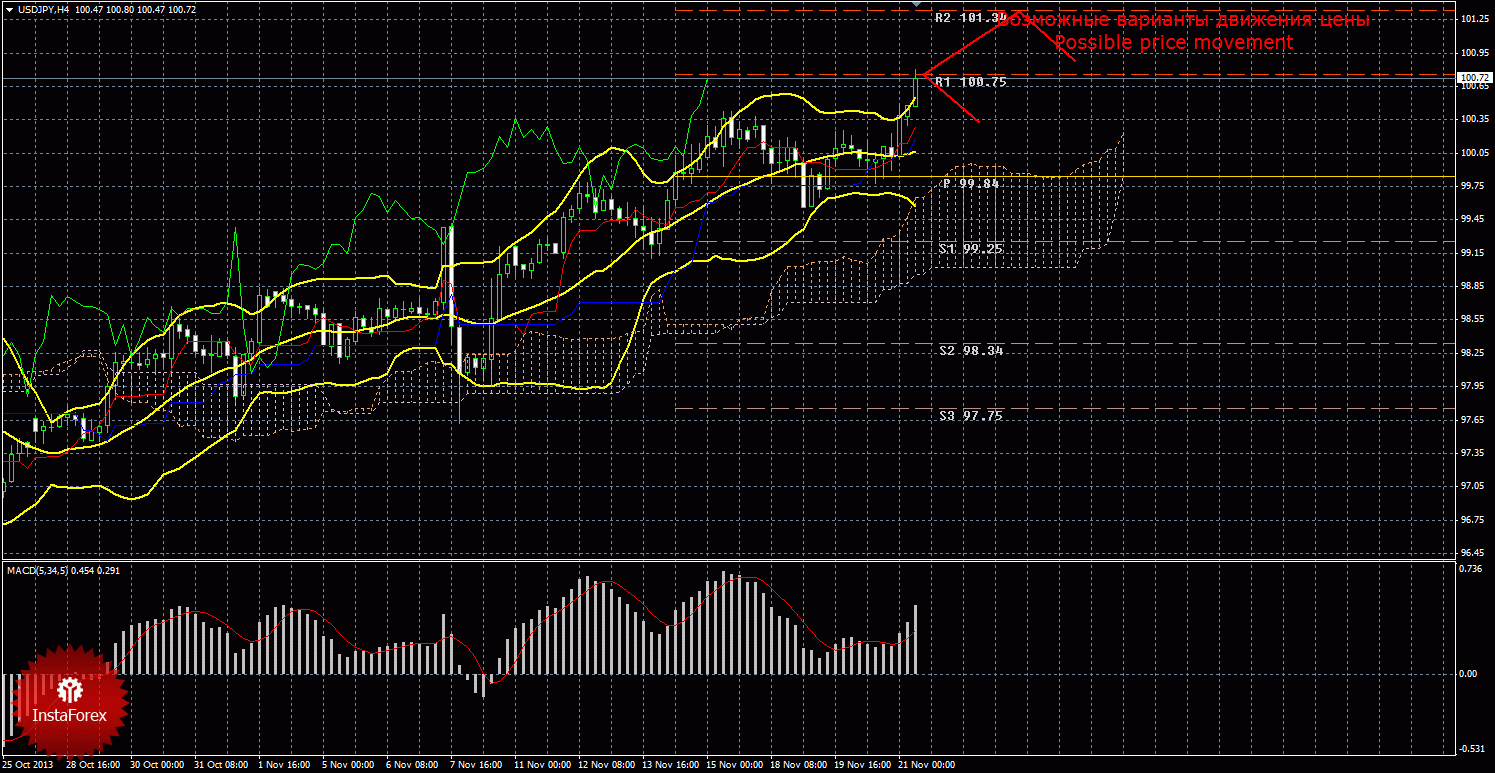
Task: Select the R1 100.75 resistance label
Action: click(971, 82)
